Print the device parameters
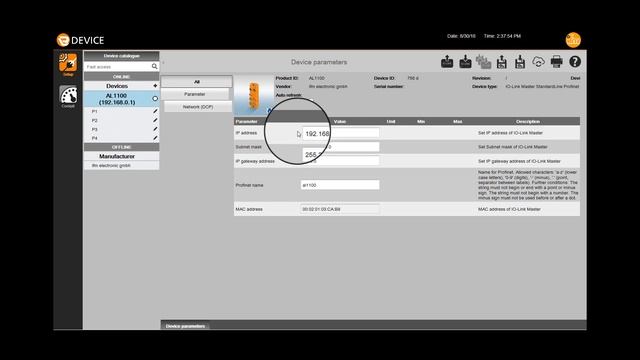 pos(556,62)
